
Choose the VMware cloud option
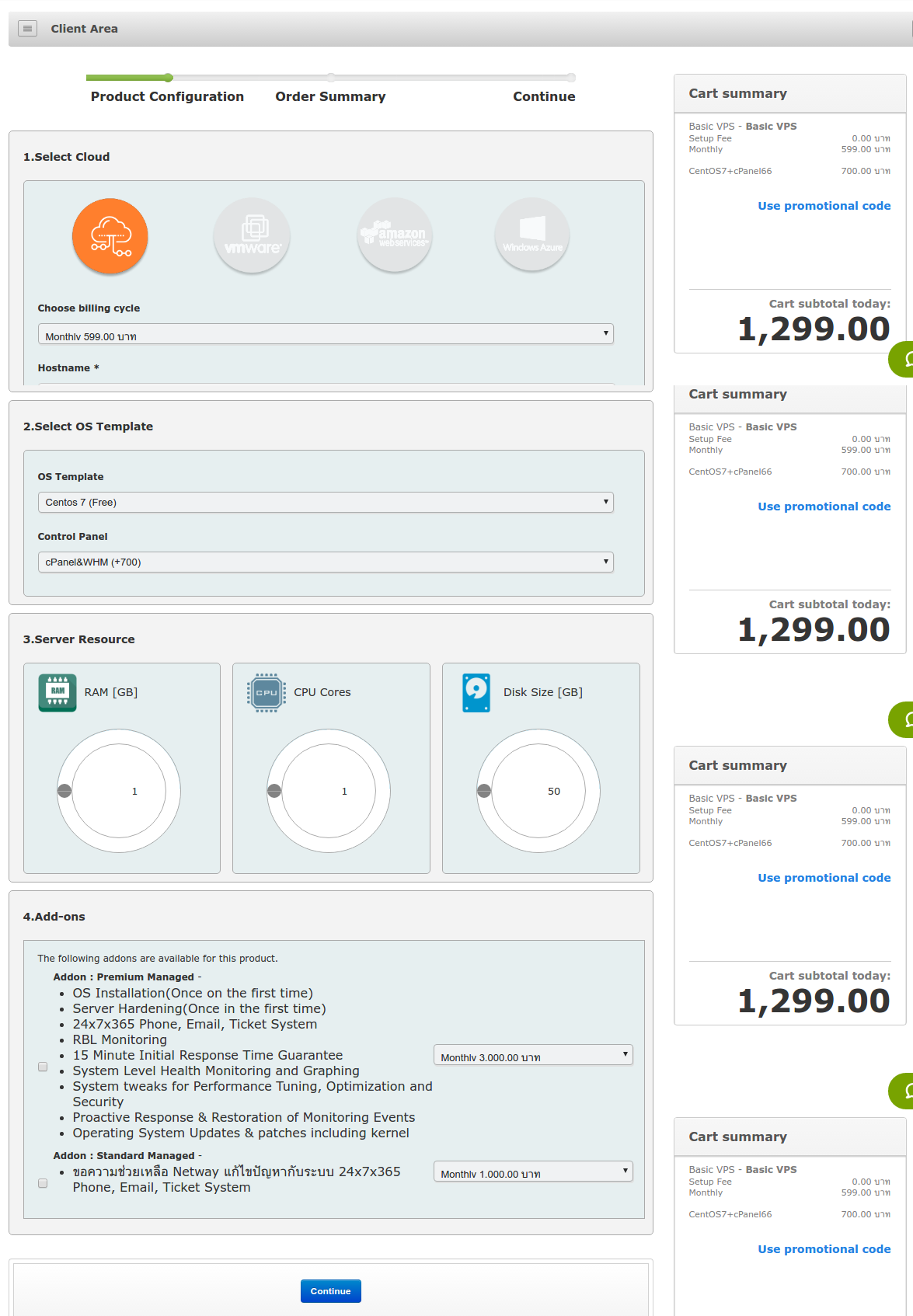tap(252, 236)
